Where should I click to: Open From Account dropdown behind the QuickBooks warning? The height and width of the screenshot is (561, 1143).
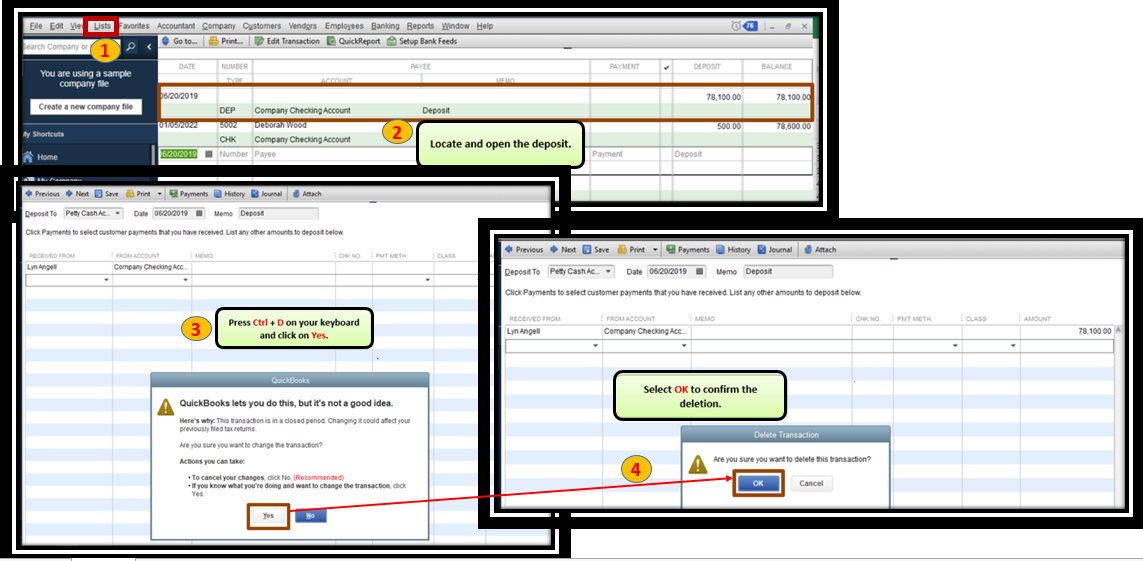186,280
